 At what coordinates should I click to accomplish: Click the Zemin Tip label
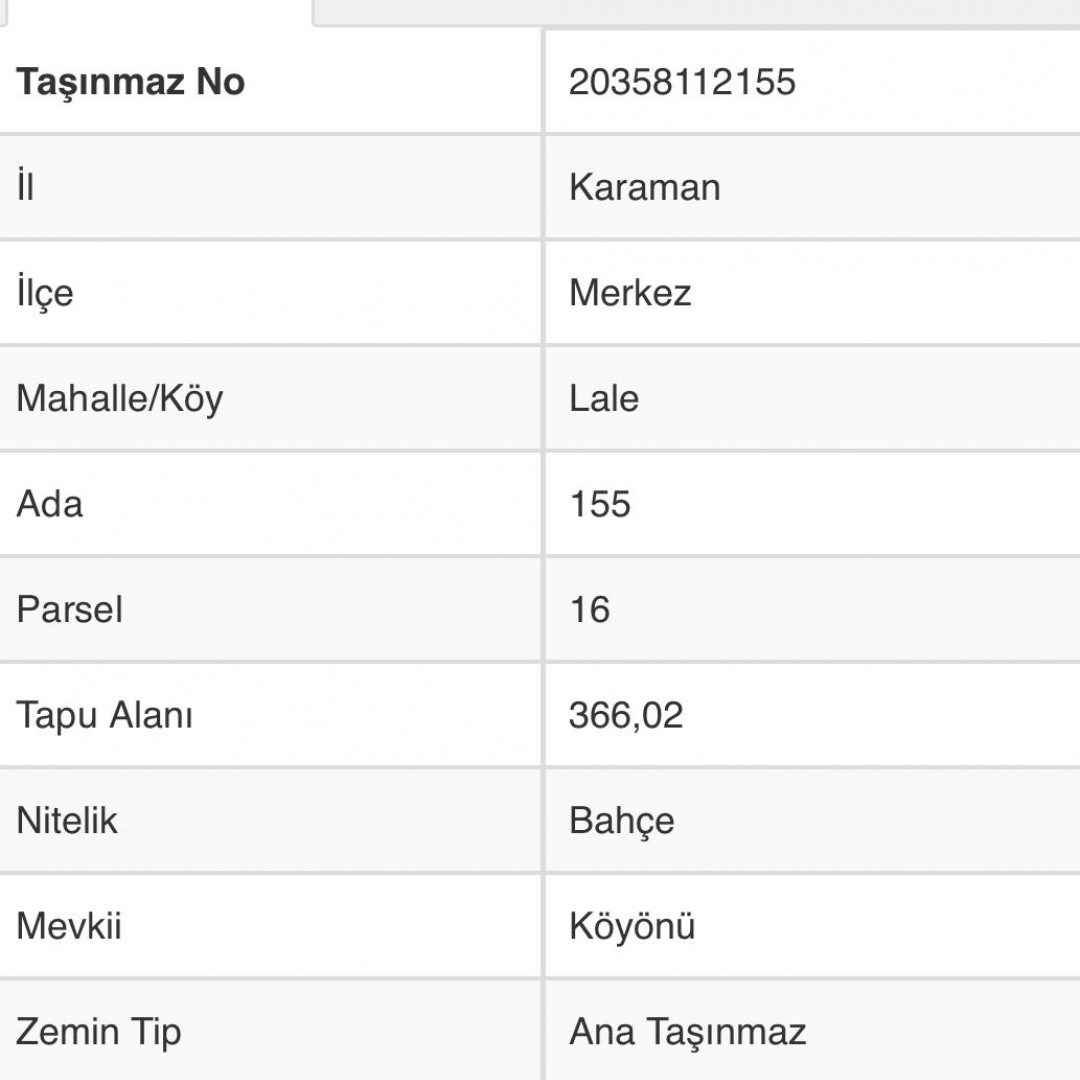(99, 1032)
